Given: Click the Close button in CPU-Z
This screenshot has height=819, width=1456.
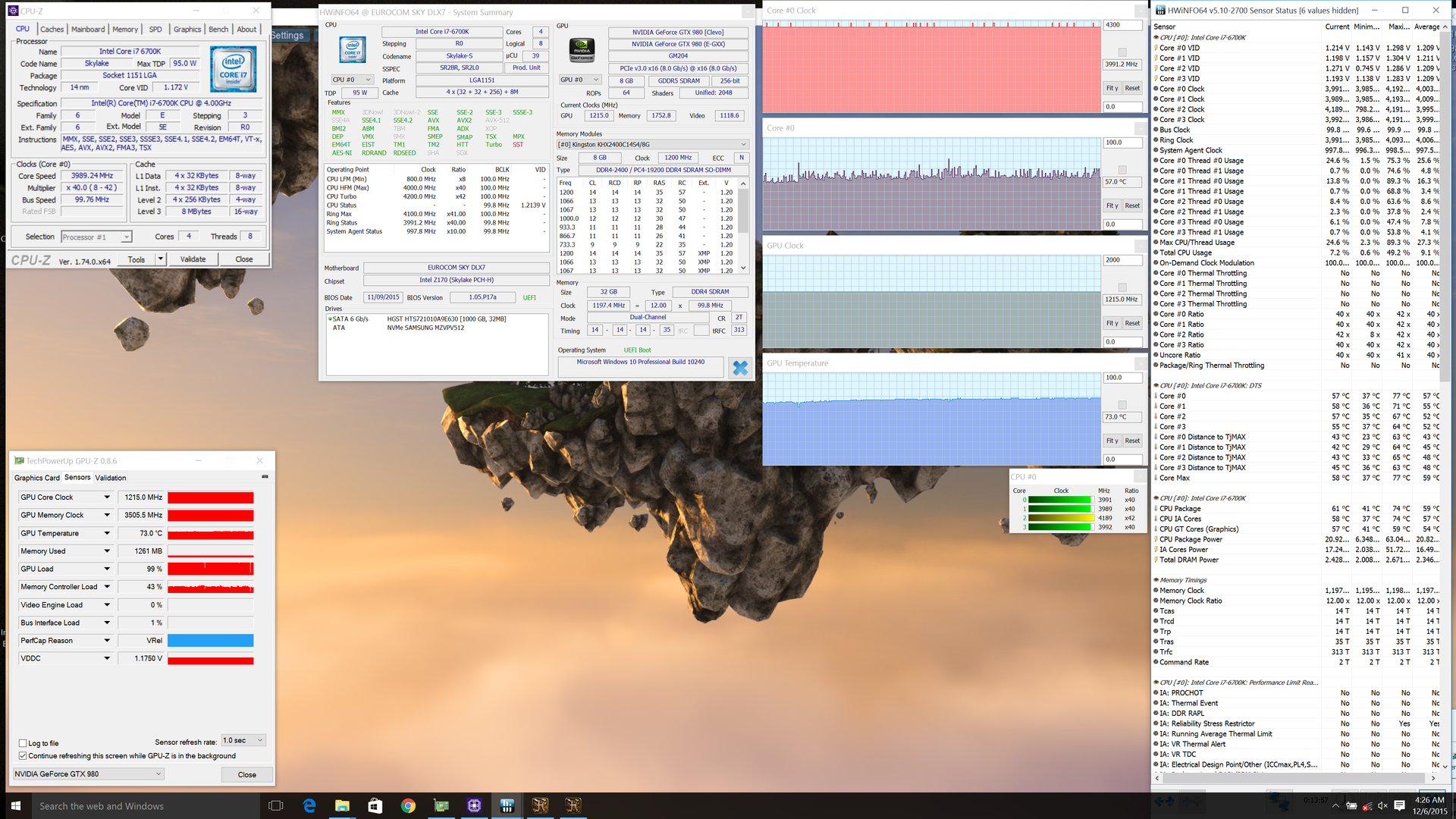Looking at the screenshot, I should (243, 259).
